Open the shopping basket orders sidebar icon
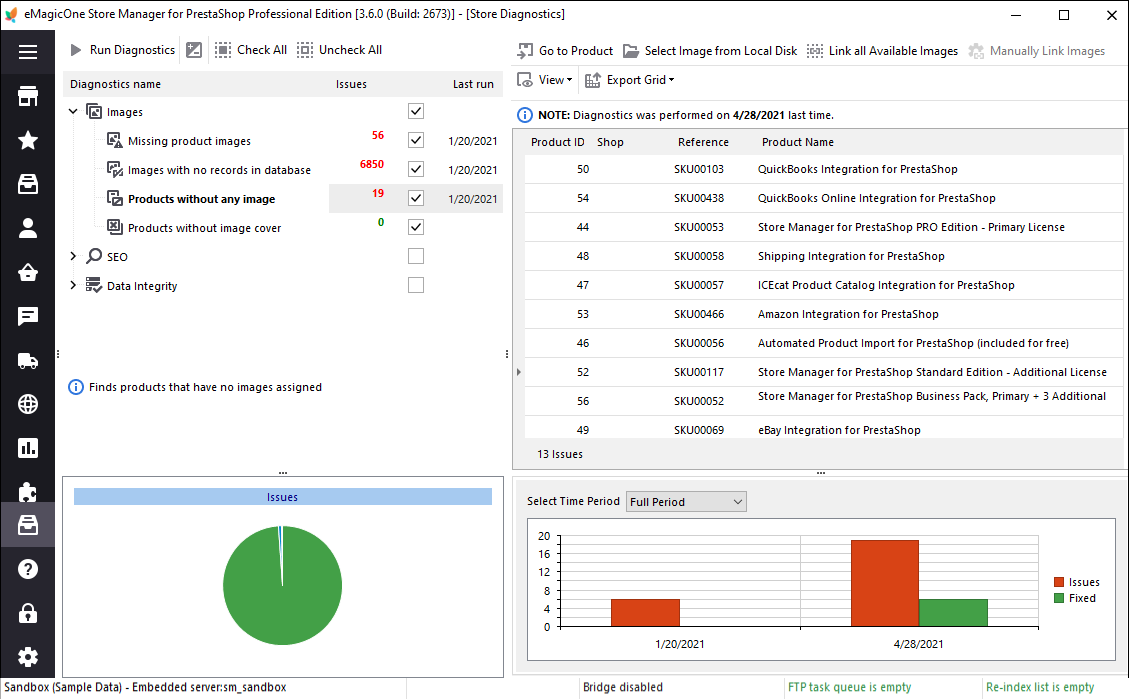Screen dimensions: 1129x699 [27, 272]
